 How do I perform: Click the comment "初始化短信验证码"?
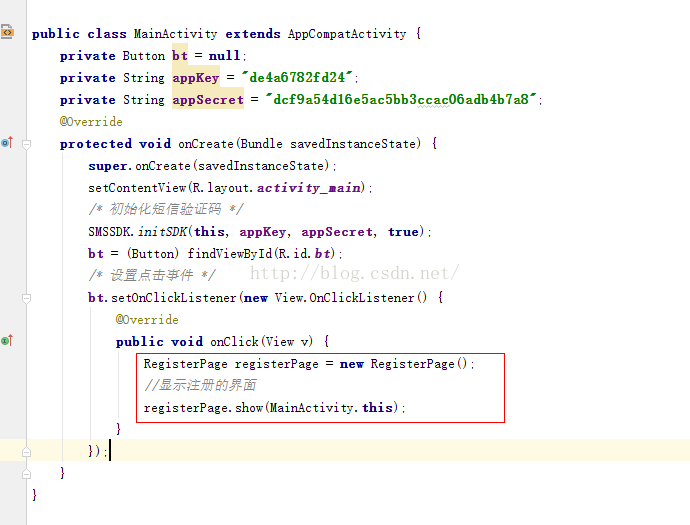(165, 209)
